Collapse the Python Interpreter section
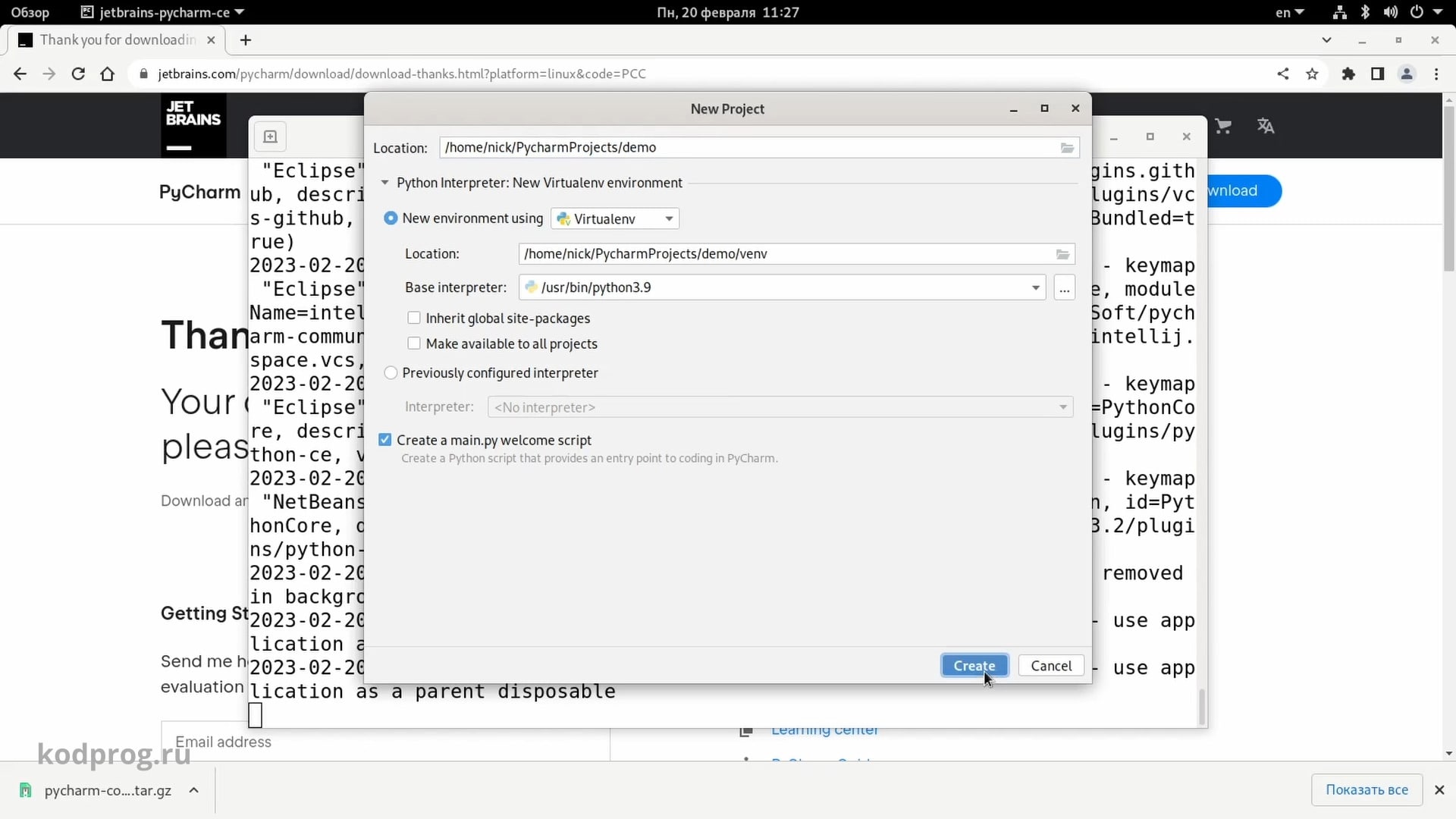This screenshot has width=1456, height=819. click(x=384, y=183)
